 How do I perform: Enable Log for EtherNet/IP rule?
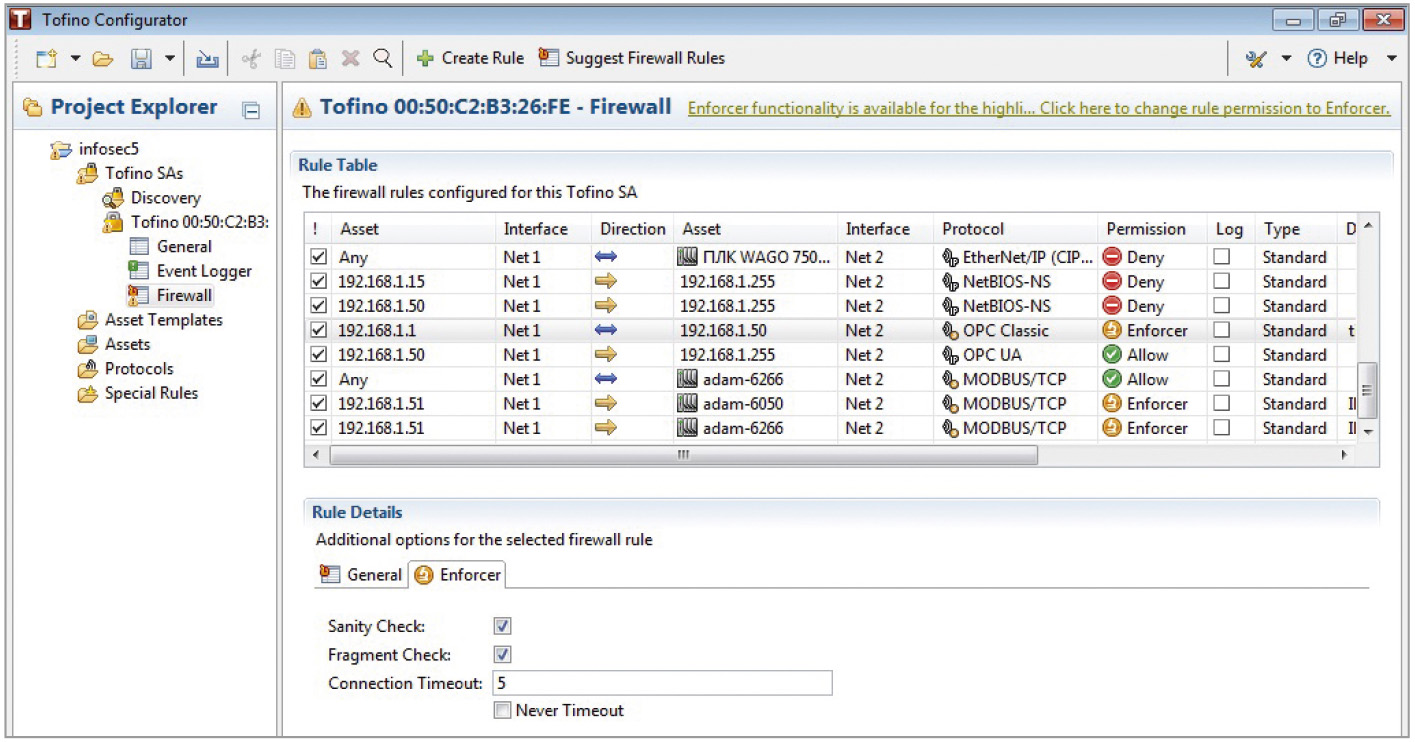coord(1221,257)
